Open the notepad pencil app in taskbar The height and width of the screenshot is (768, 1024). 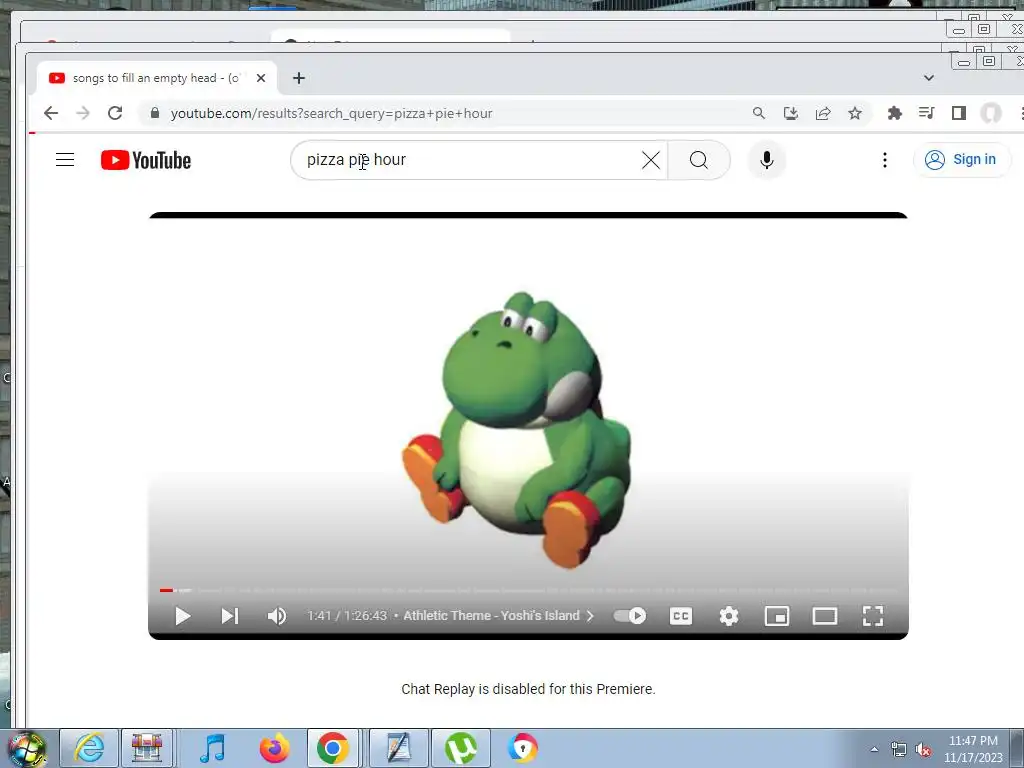(x=398, y=748)
